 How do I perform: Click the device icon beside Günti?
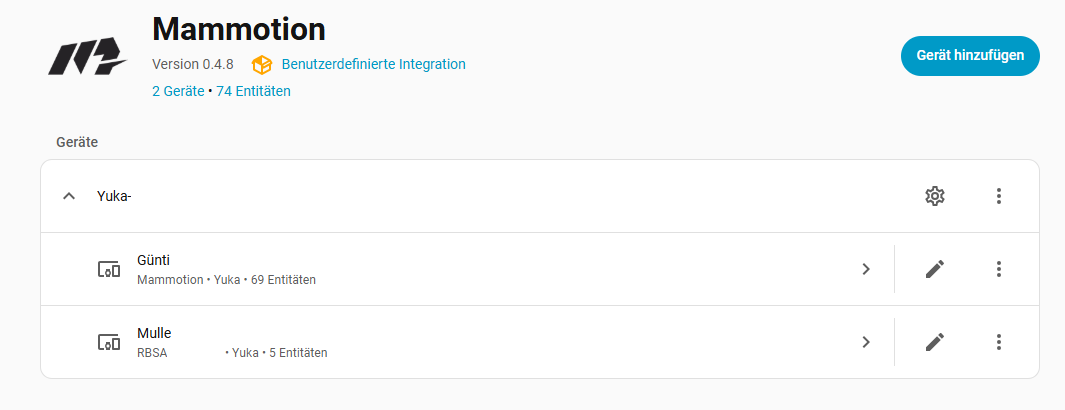coord(108,269)
